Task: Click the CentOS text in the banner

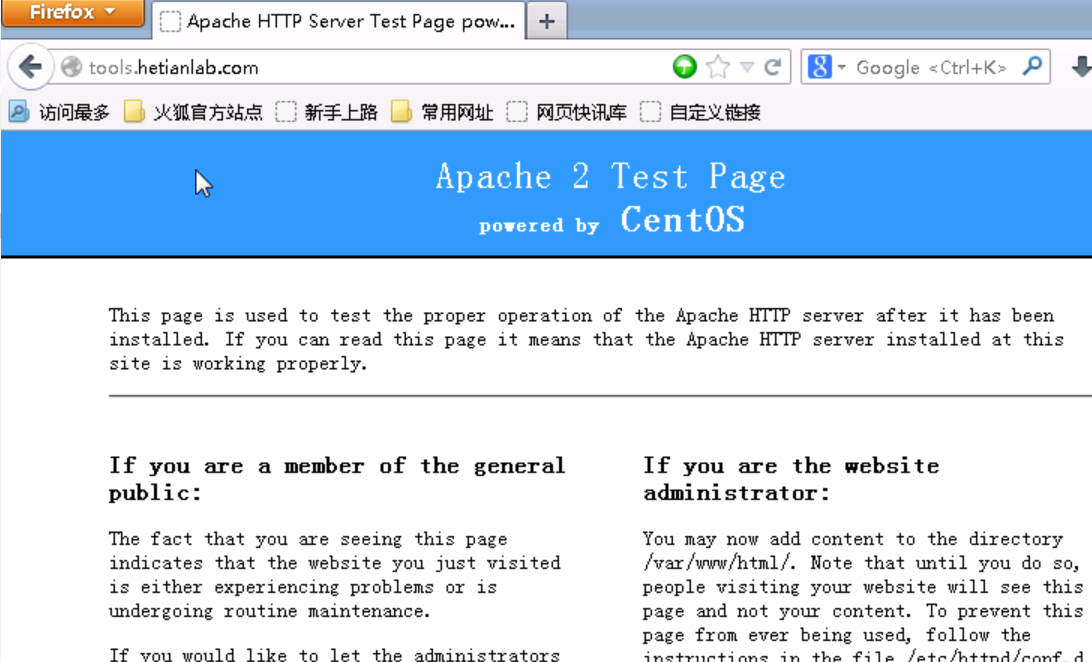Action: click(x=682, y=220)
